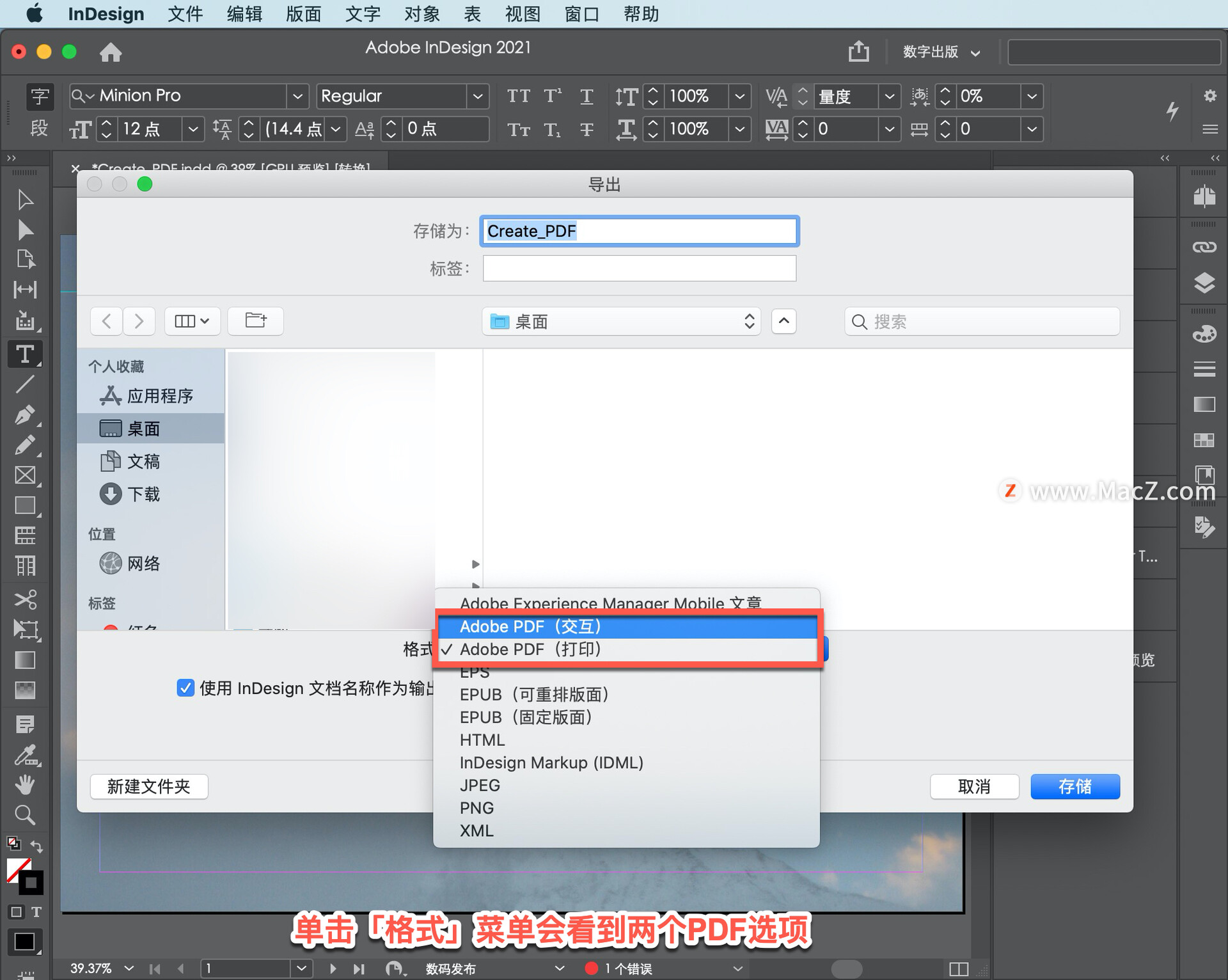Click the 取消 cancel button
This screenshot has height=980, width=1228.
click(x=974, y=786)
